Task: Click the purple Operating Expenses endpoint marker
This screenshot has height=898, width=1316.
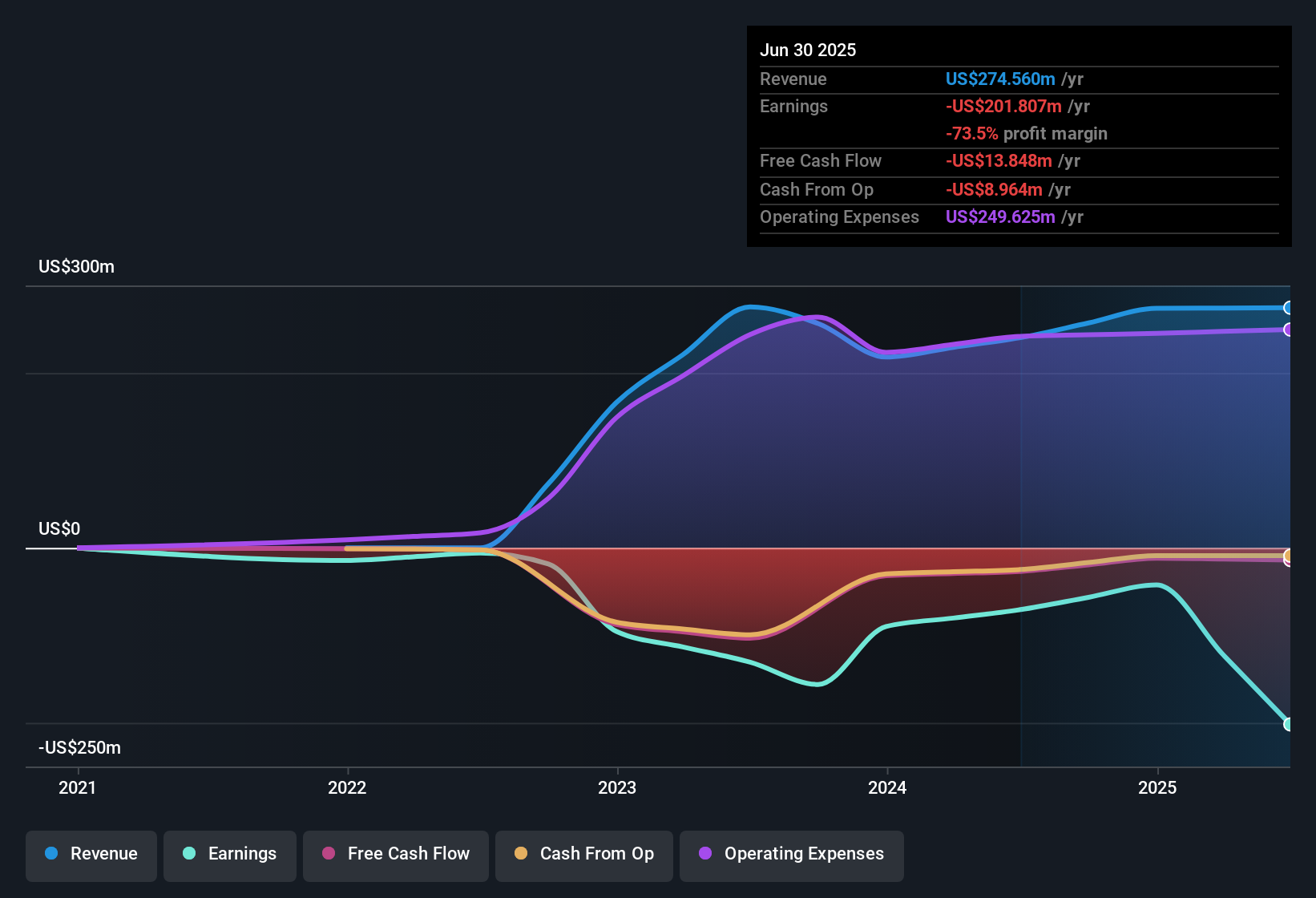Action: point(1288,330)
